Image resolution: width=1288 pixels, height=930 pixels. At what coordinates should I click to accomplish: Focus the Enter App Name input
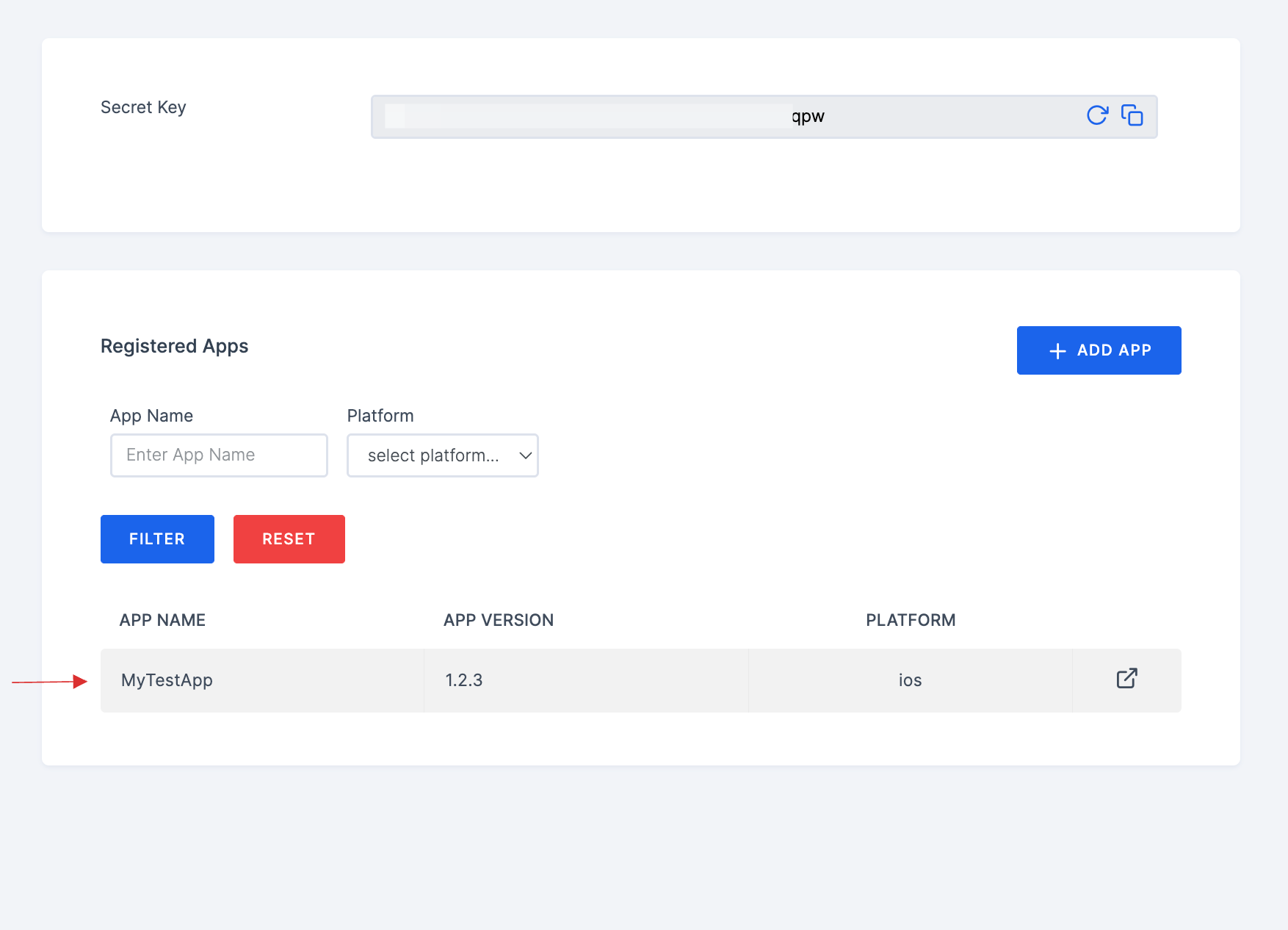coord(219,455)
